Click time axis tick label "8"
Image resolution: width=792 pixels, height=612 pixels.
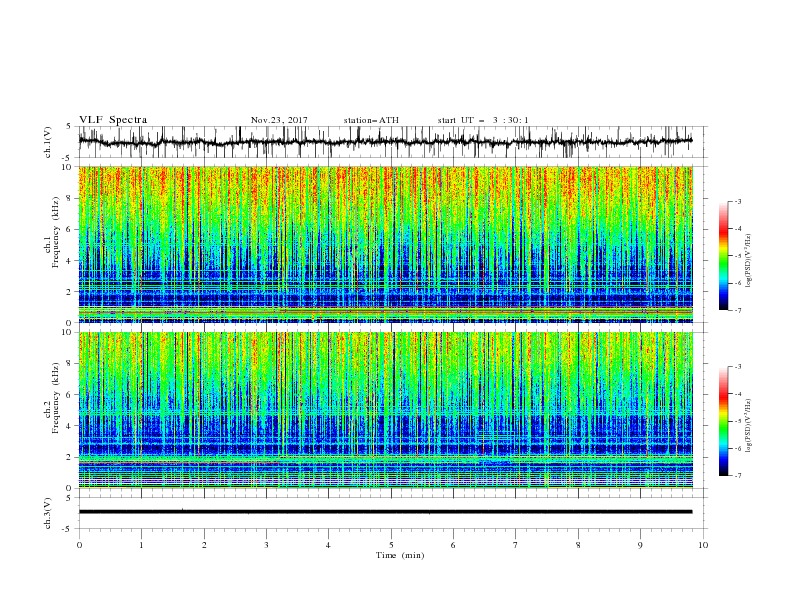point(578,545)
